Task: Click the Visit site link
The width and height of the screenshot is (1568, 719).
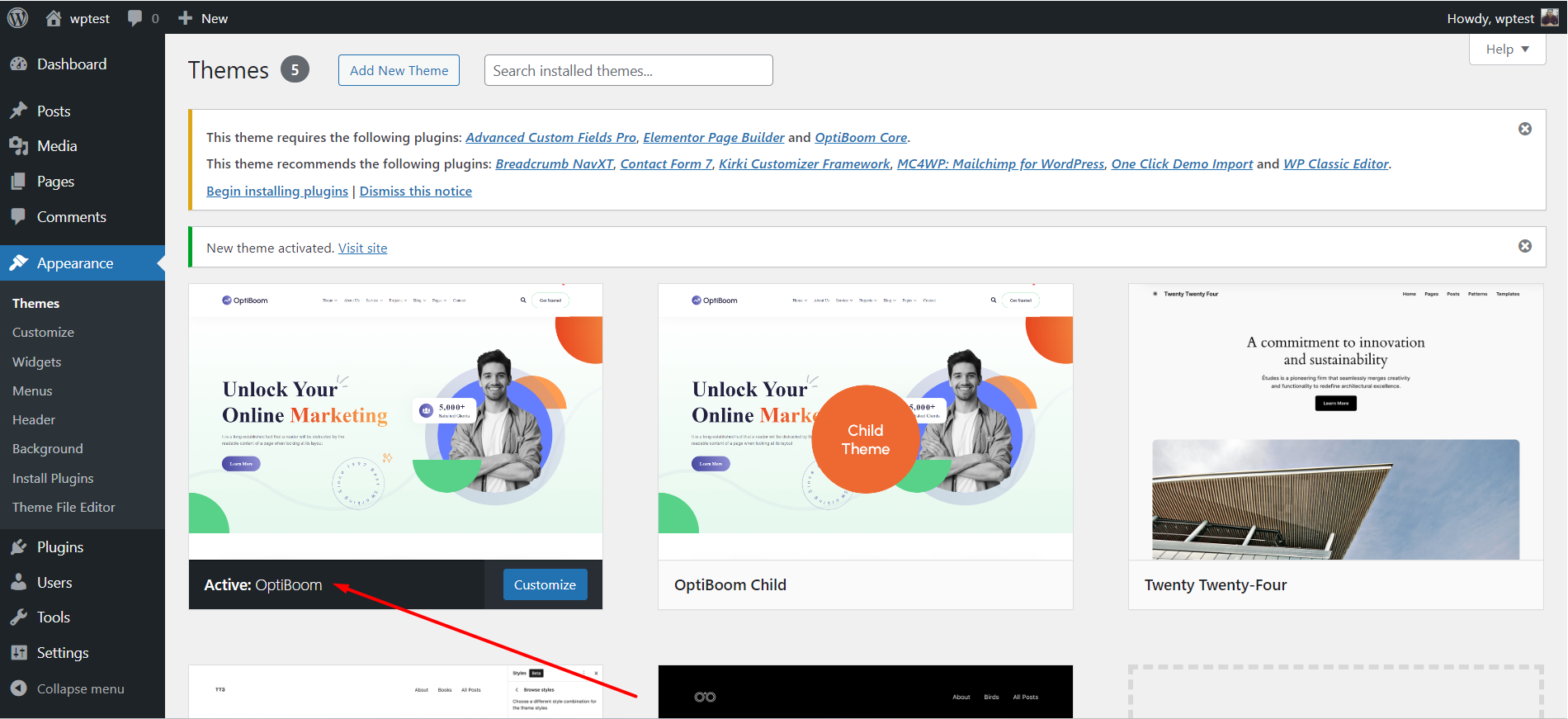Action: tap(362, 248)
